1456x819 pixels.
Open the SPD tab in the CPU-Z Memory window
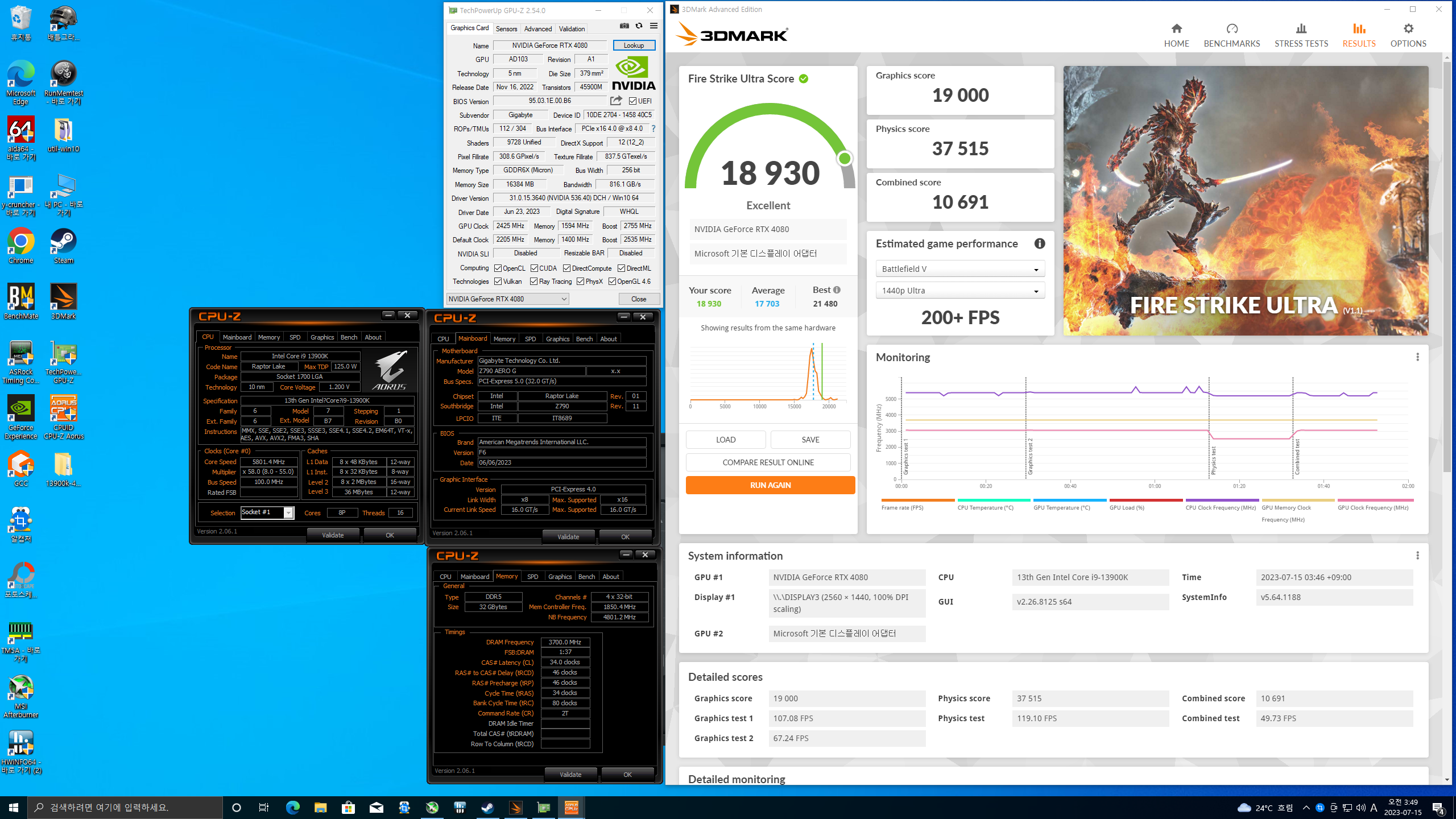(532, 577)
